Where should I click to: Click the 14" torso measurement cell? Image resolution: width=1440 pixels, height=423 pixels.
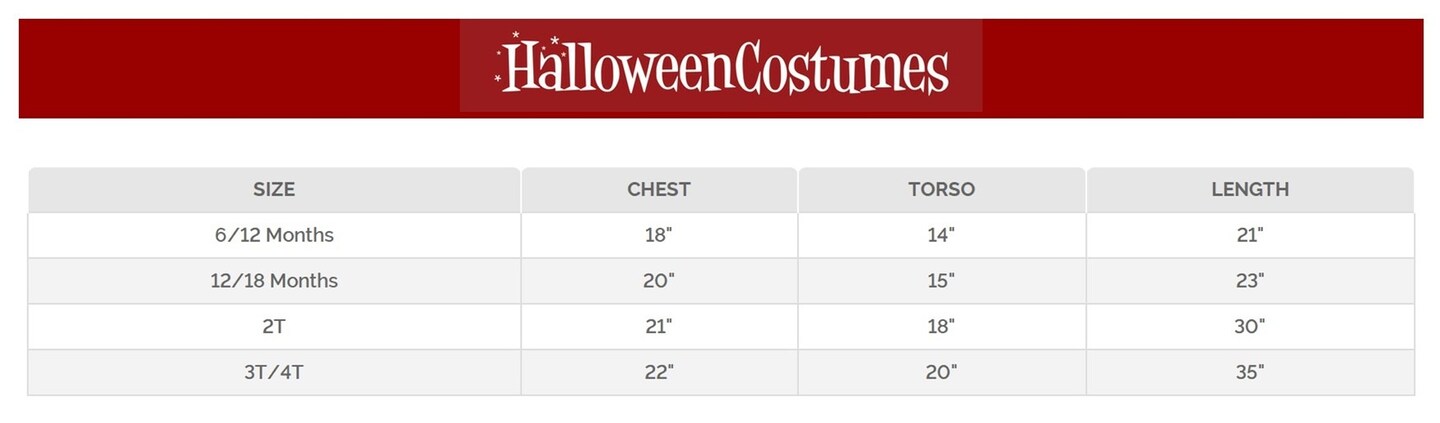pyautogui.click(x=941, y=235)
